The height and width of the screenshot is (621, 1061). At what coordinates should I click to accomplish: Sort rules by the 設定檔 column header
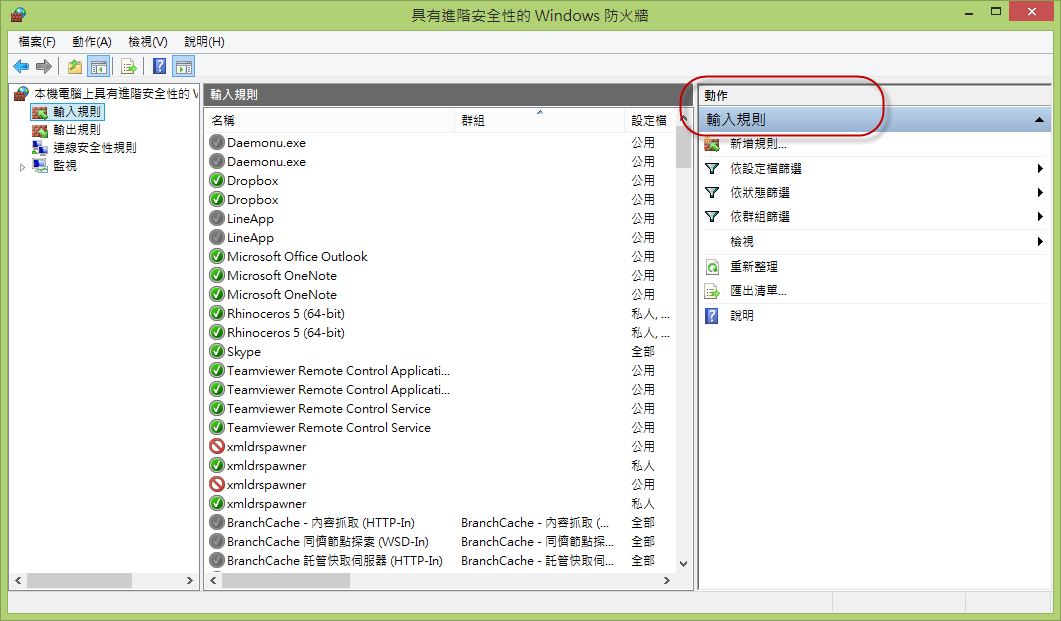tap(649, 120)
